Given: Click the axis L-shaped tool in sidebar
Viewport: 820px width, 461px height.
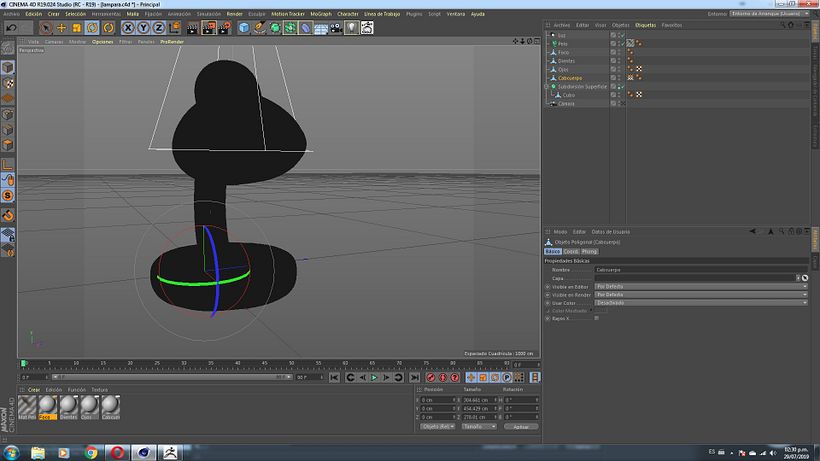Looking at the screenshot, I should pyautogui.click(x=8, y=165).
